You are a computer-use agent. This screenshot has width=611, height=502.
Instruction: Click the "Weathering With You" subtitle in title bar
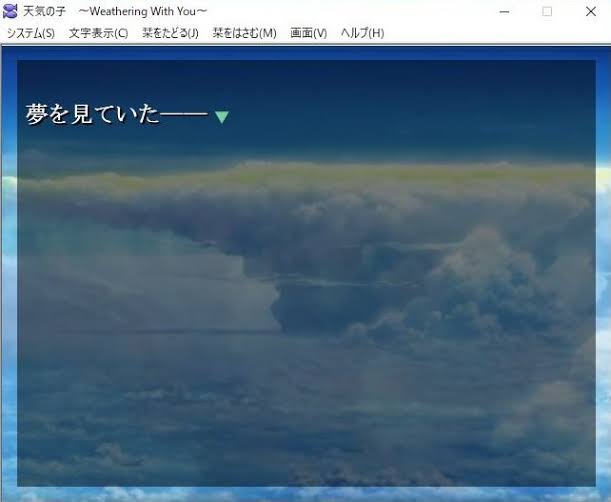143,11
